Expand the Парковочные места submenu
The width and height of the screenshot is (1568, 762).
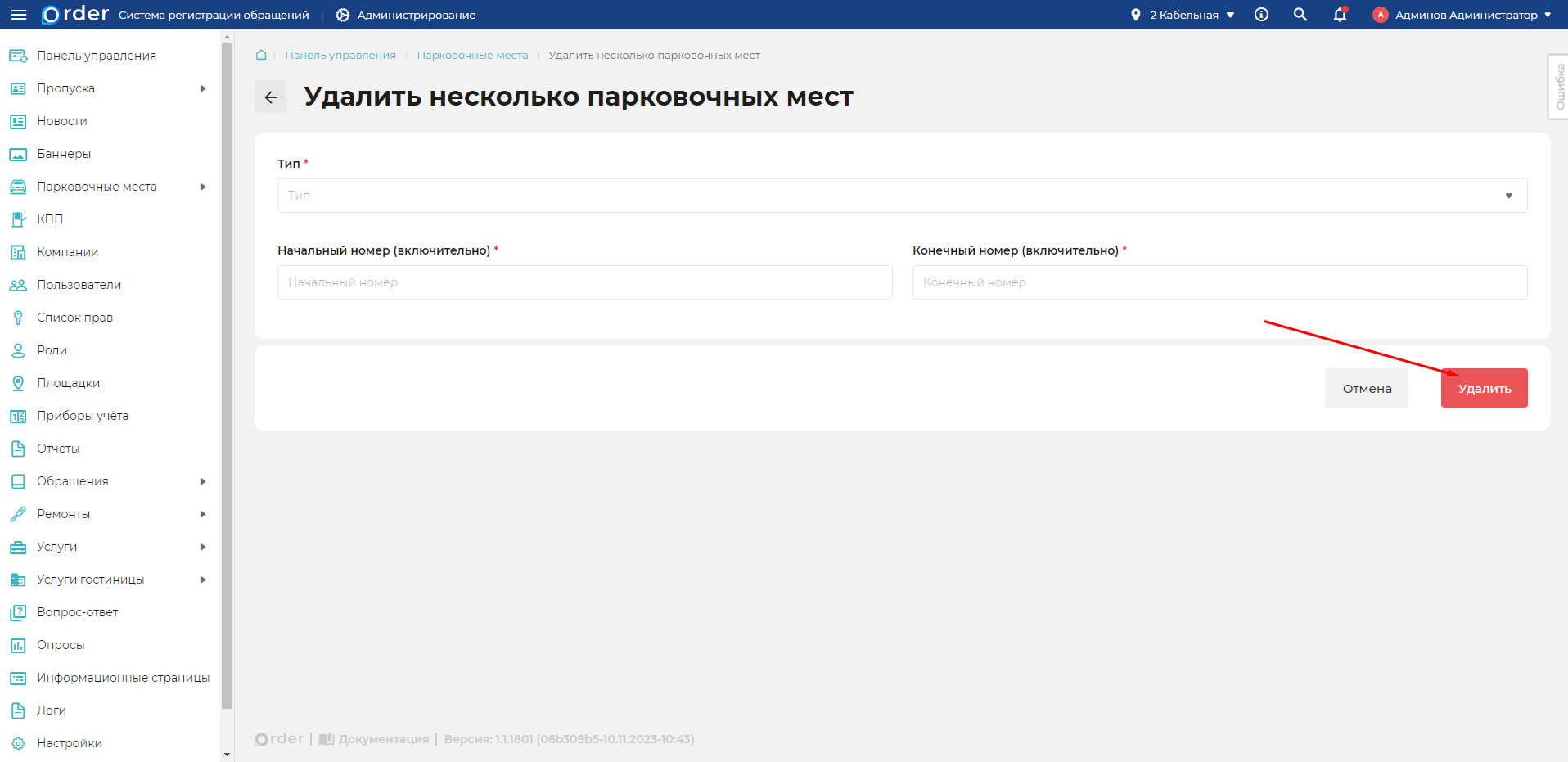click(203, 186)
